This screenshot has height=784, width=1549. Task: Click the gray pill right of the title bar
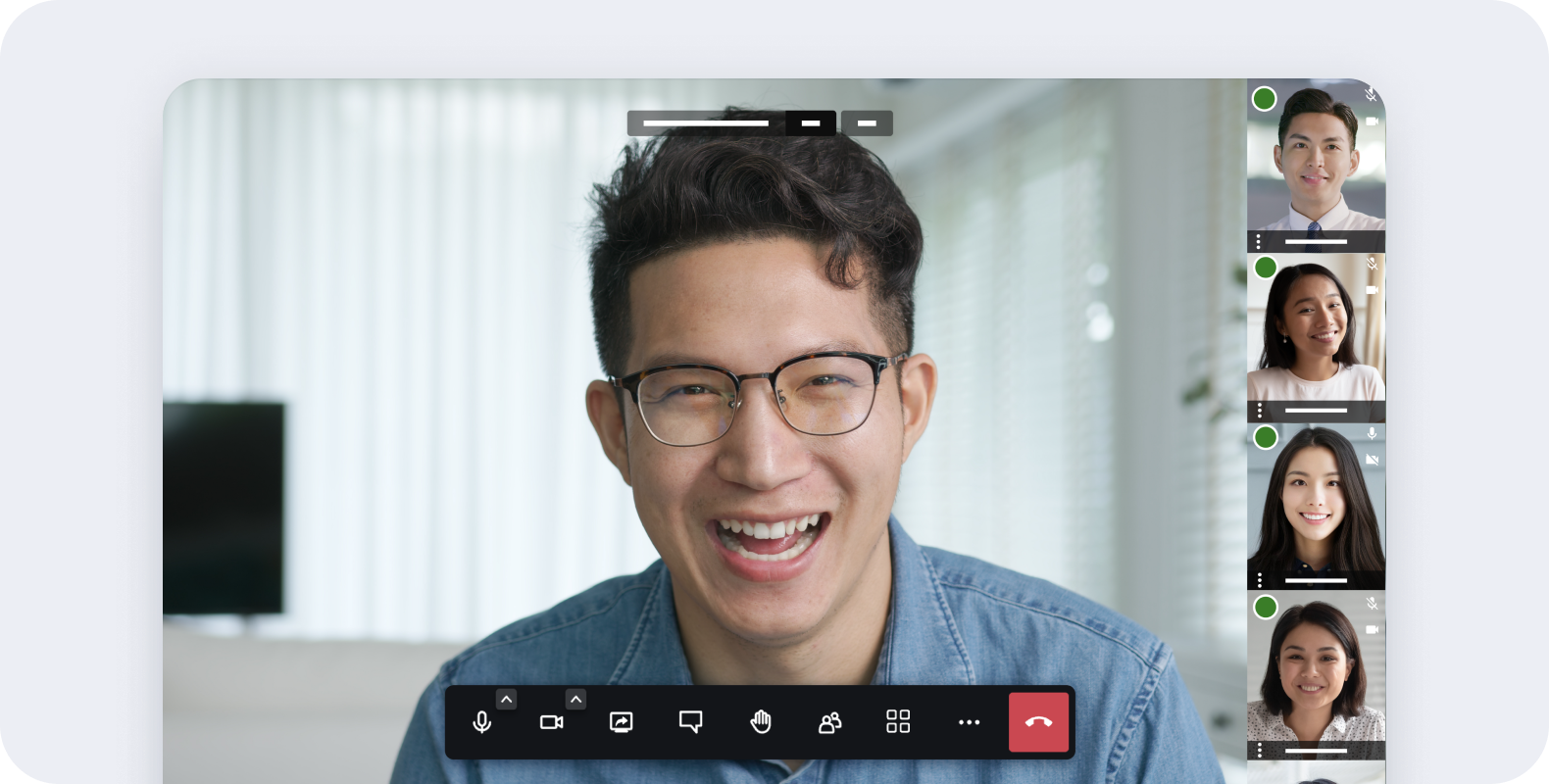[x=867, y=123]
